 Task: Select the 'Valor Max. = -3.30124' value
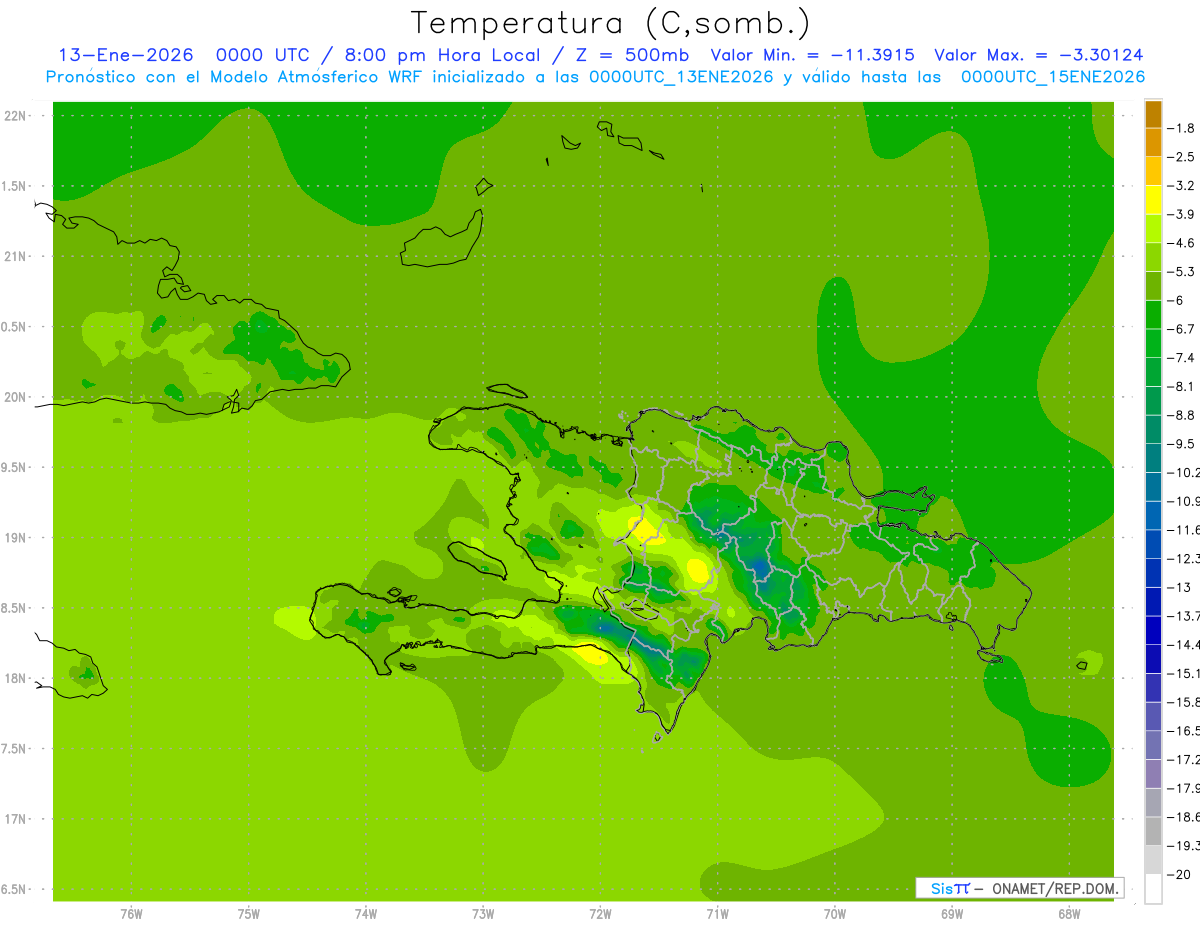pos(1038,55)
